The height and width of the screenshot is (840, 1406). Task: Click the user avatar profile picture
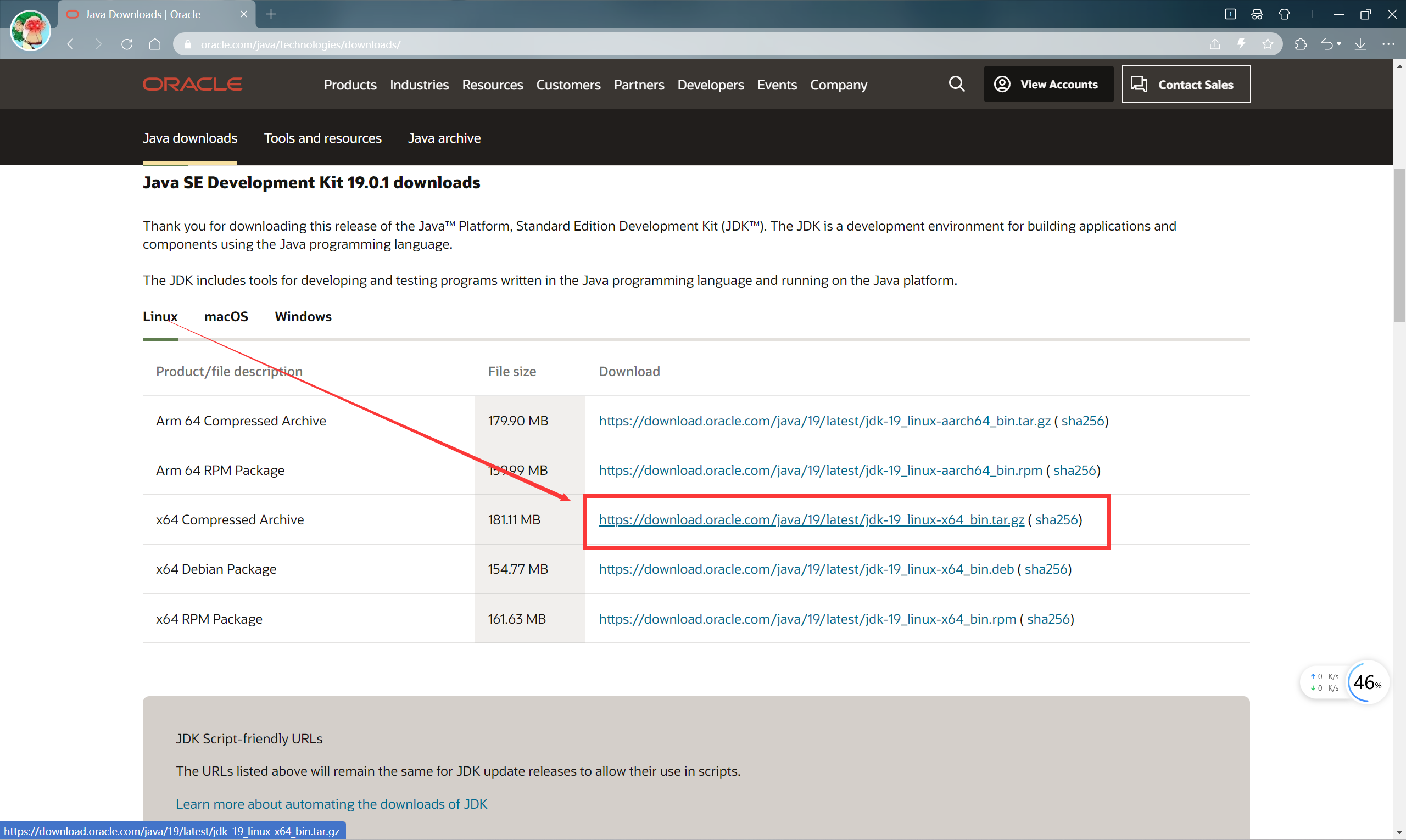[x=30, y=30]
